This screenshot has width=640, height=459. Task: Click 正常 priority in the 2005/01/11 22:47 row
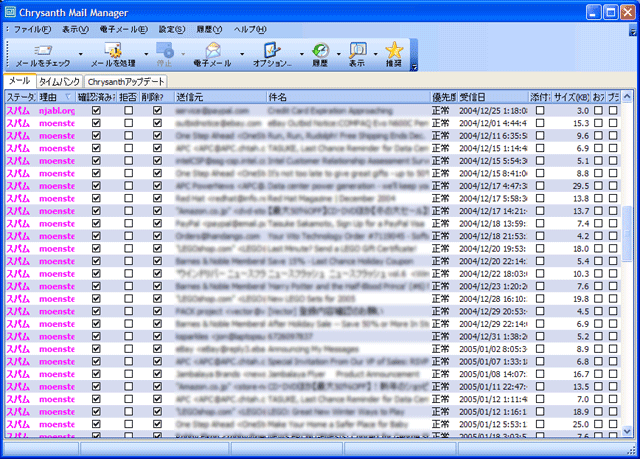click(440, 387)
